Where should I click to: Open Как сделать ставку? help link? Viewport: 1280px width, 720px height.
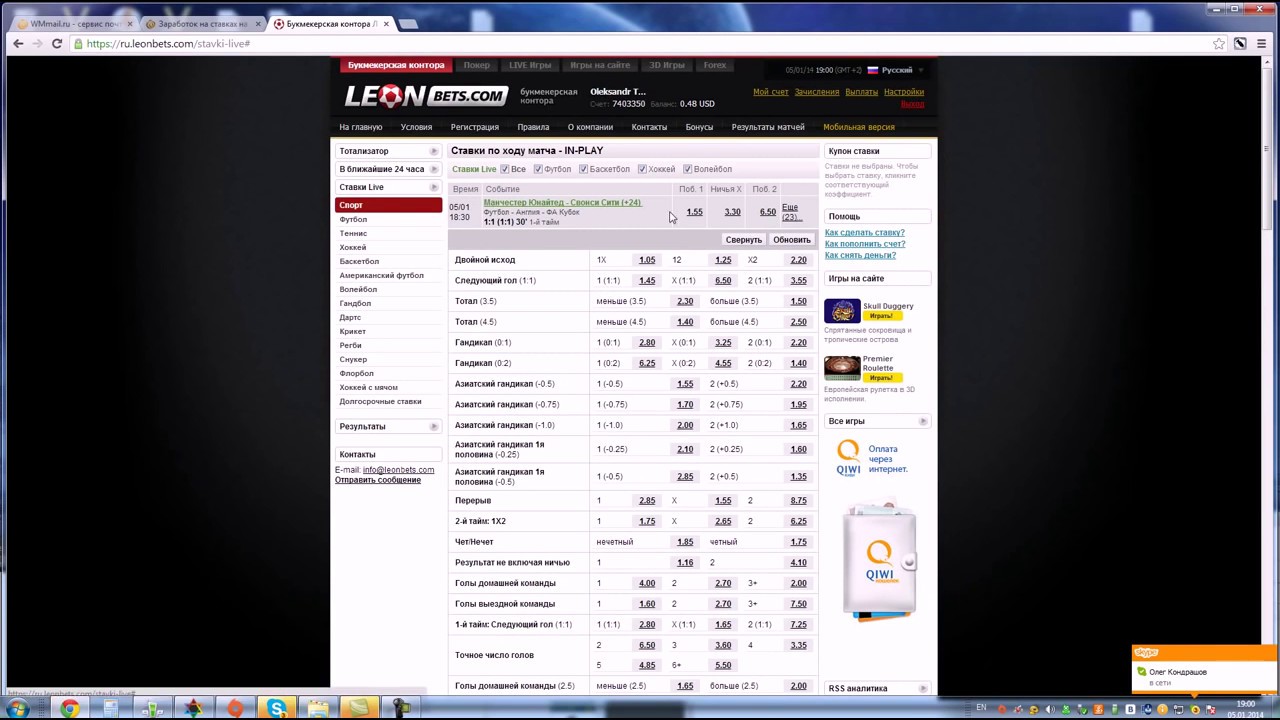point(864,233)
